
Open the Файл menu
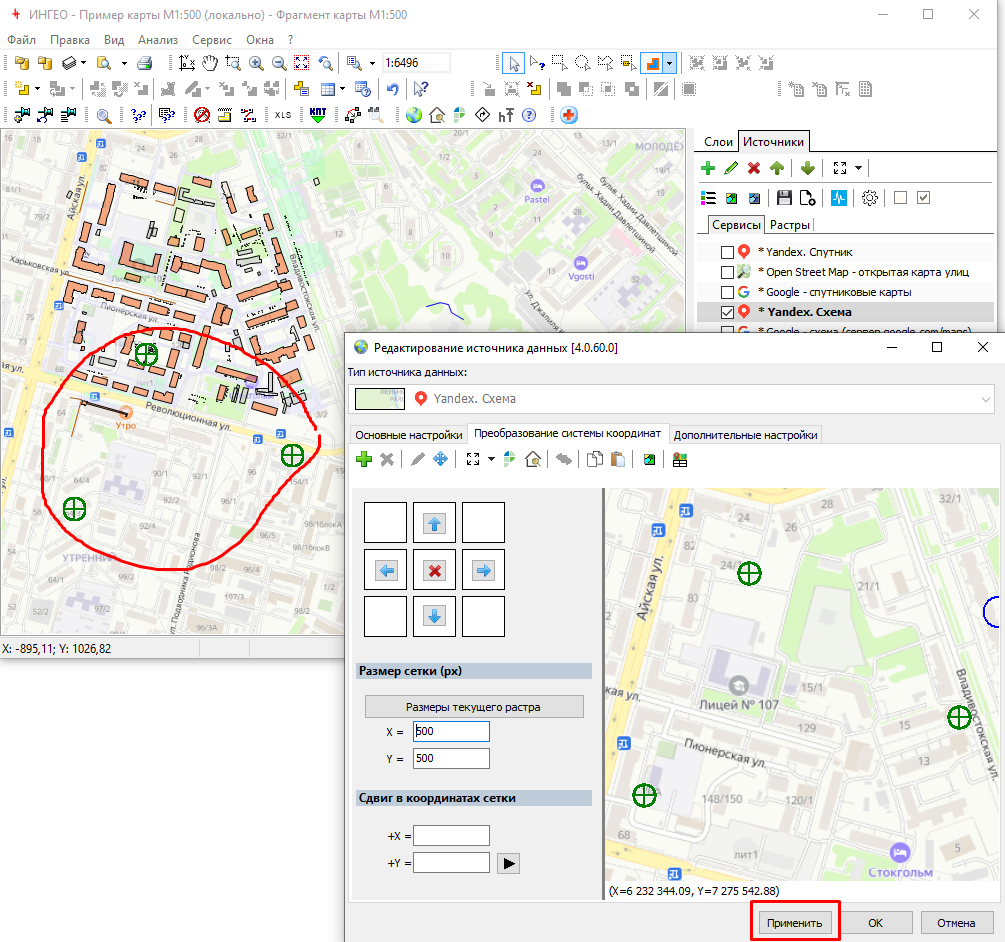[21, 40]
